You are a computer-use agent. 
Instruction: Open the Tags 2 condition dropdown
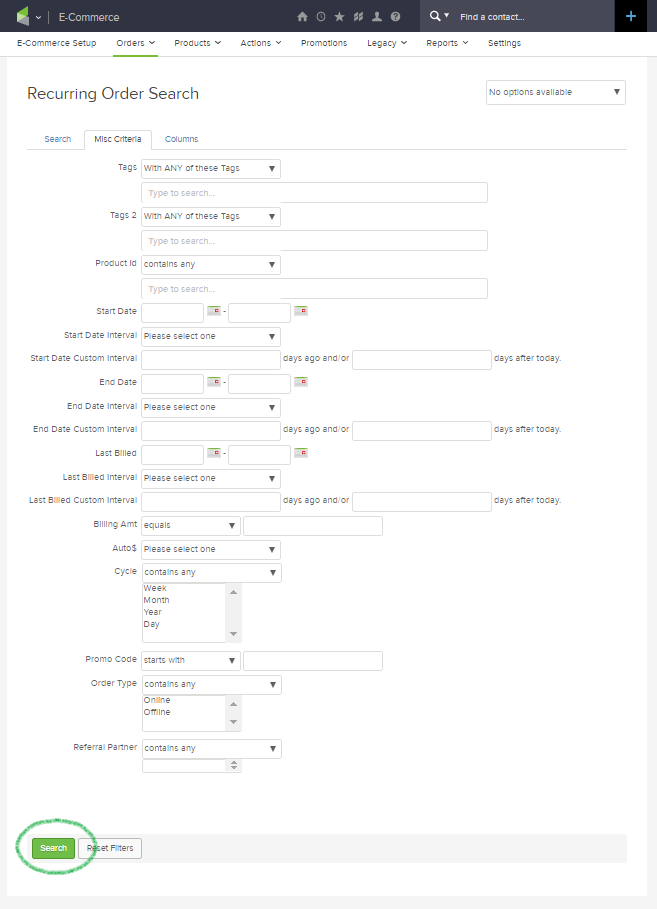click(210, 217)
